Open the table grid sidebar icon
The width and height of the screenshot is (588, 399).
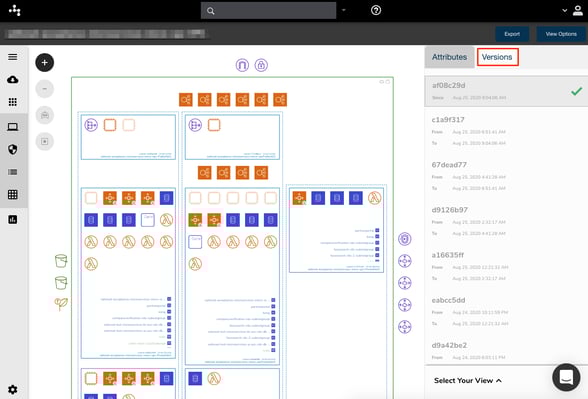pyautogui.click(x=13, y=194)
